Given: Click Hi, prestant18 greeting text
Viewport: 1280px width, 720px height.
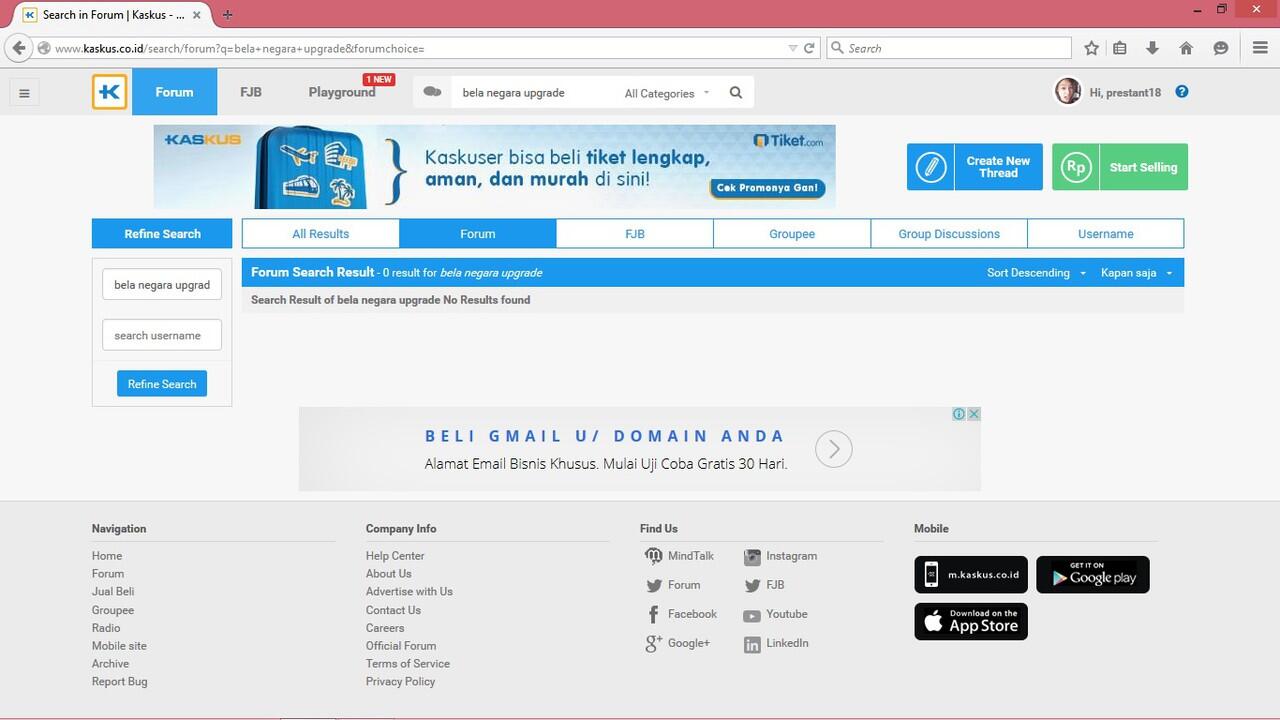Looking at the screenshot, I should [x=1125, y=92].
